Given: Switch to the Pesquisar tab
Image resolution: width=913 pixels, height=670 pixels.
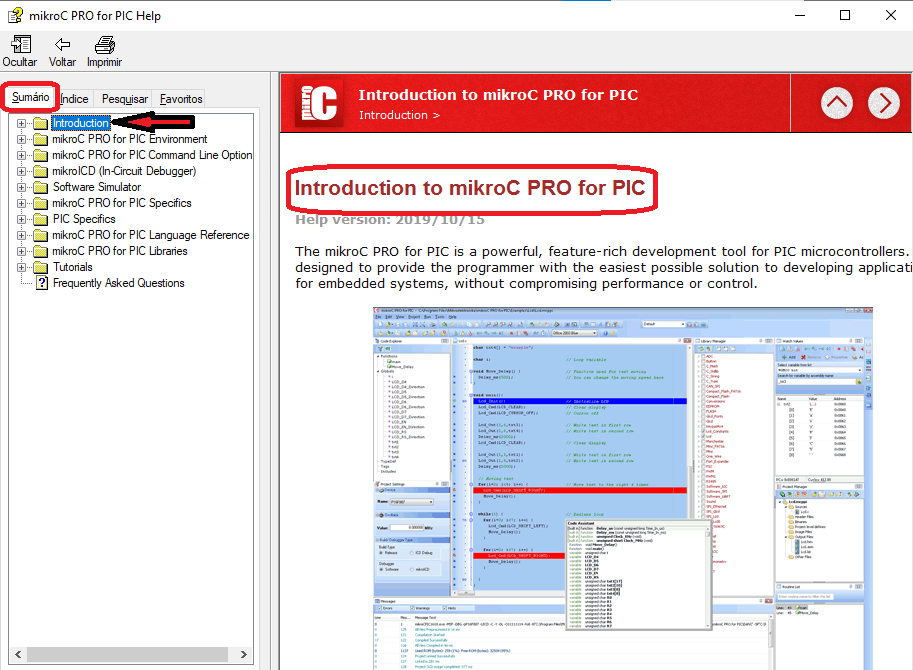Looking at the screenshot, I should [125, 99].
